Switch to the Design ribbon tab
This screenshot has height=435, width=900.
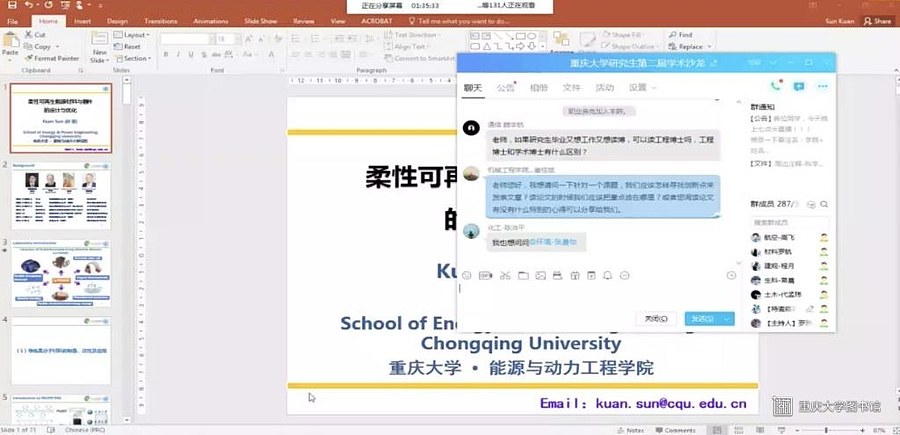[117, 21]
